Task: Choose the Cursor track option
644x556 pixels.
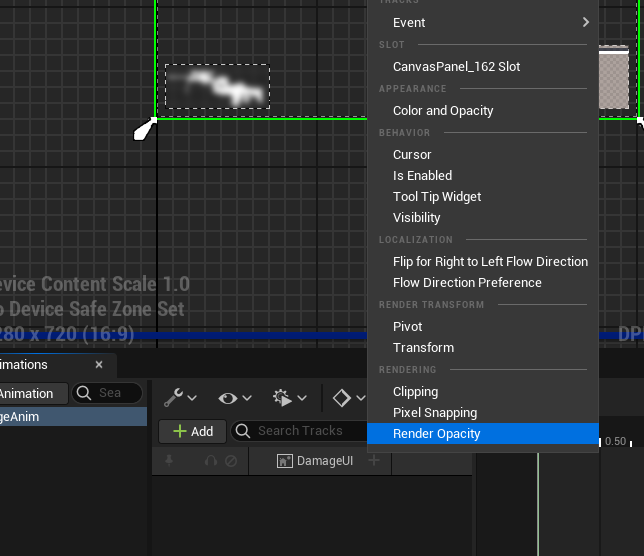Action: coord(483,154)
